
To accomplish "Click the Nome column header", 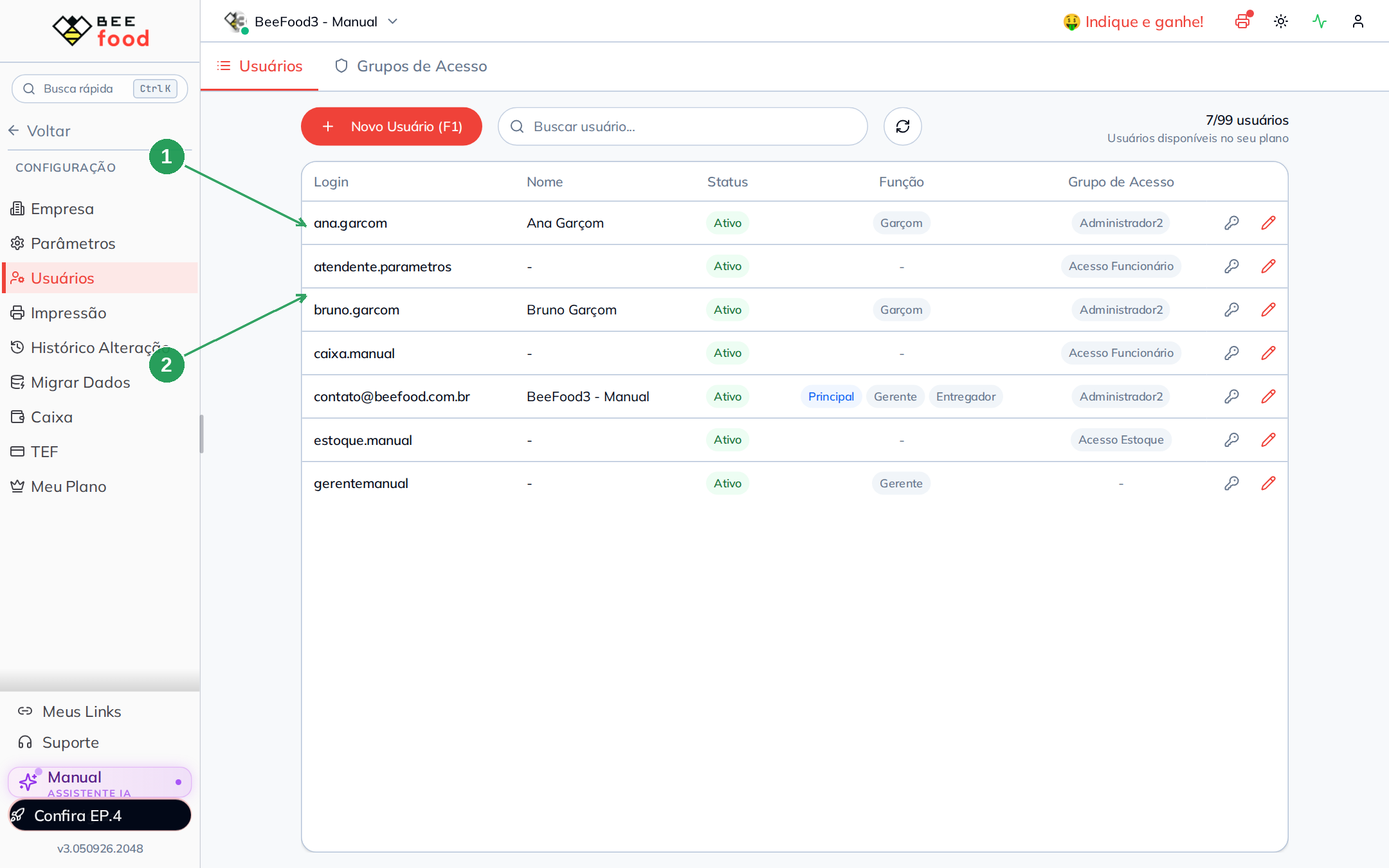I will [545, 182].
